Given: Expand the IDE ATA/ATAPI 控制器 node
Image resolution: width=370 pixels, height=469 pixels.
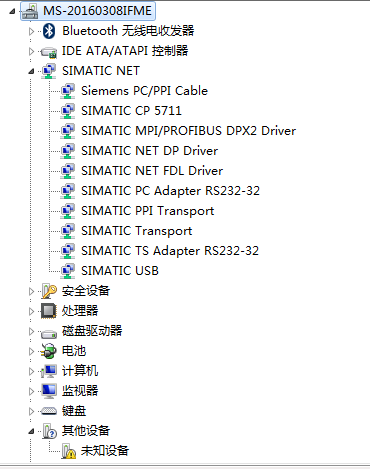Looking at the screenshot, I should click(x=31, y=51).
